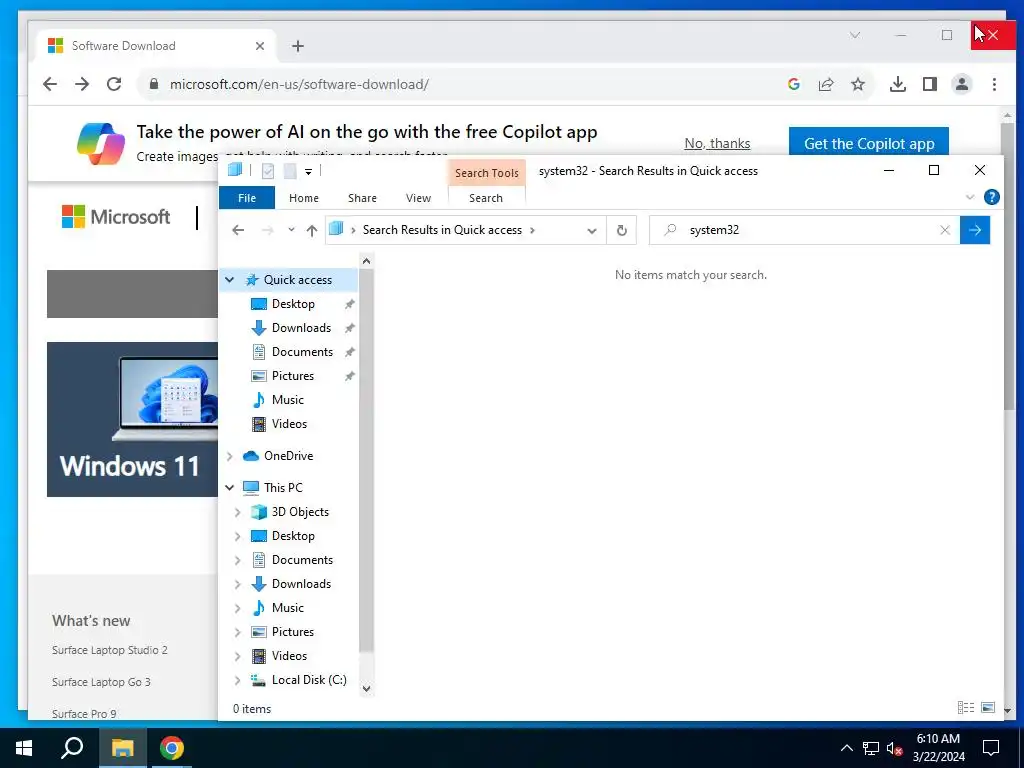Reload the Chrome page
The height and width of the screenshot is (768, 1024).
coord(114,84)
